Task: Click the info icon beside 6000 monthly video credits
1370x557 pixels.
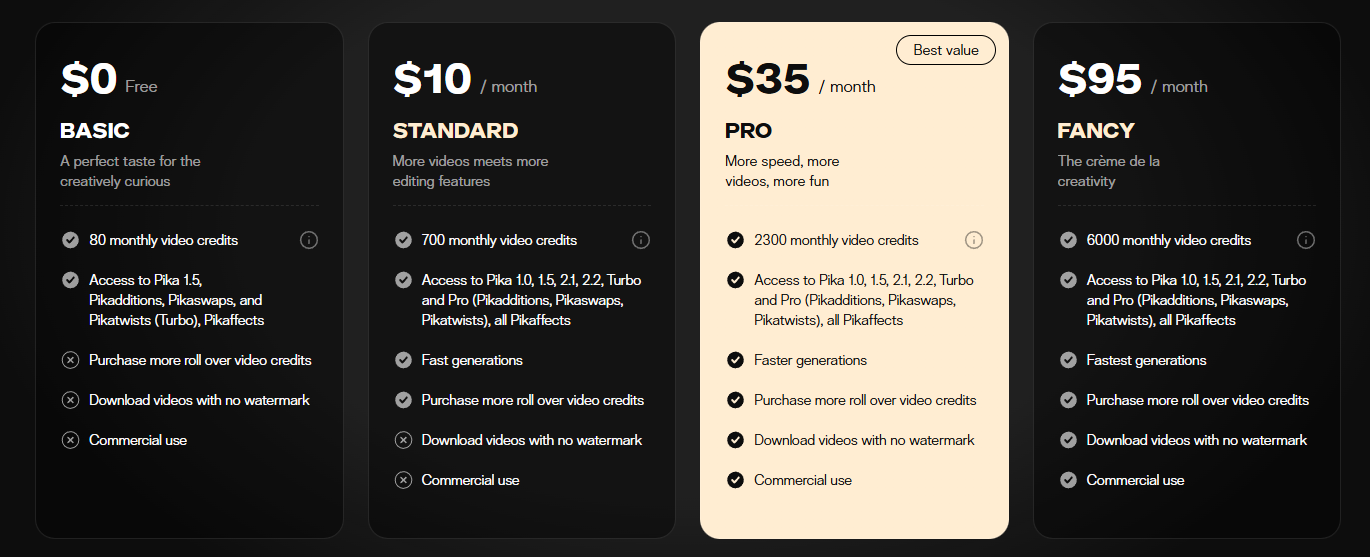Action: click(x=1306, y=240)
